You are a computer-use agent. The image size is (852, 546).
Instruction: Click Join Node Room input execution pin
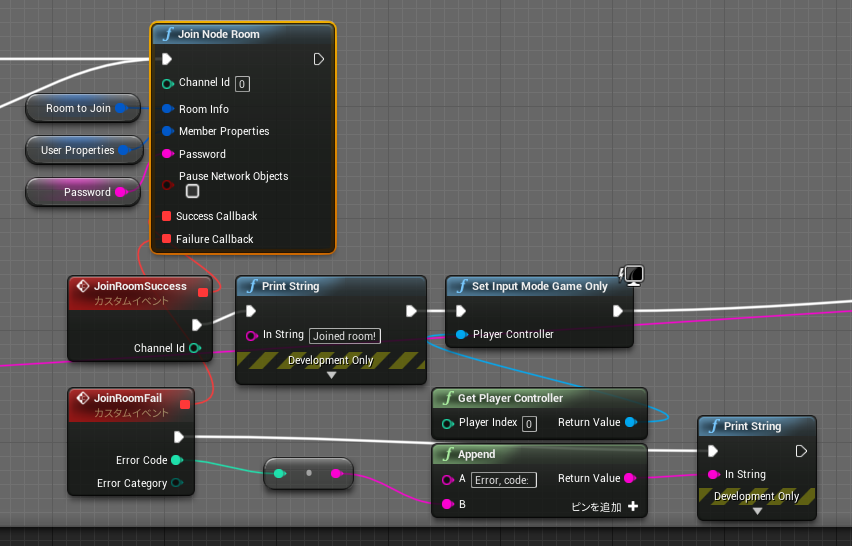tap(167, 59)
